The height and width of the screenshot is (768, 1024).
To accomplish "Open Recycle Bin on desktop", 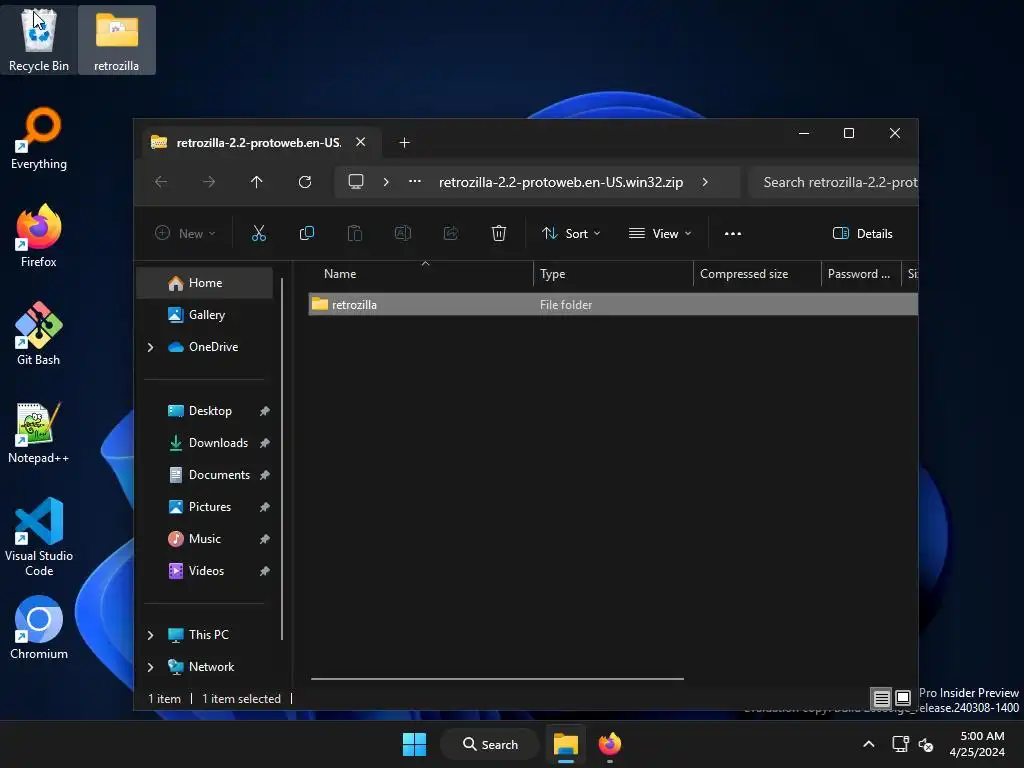I will click(x=39, y=40).
